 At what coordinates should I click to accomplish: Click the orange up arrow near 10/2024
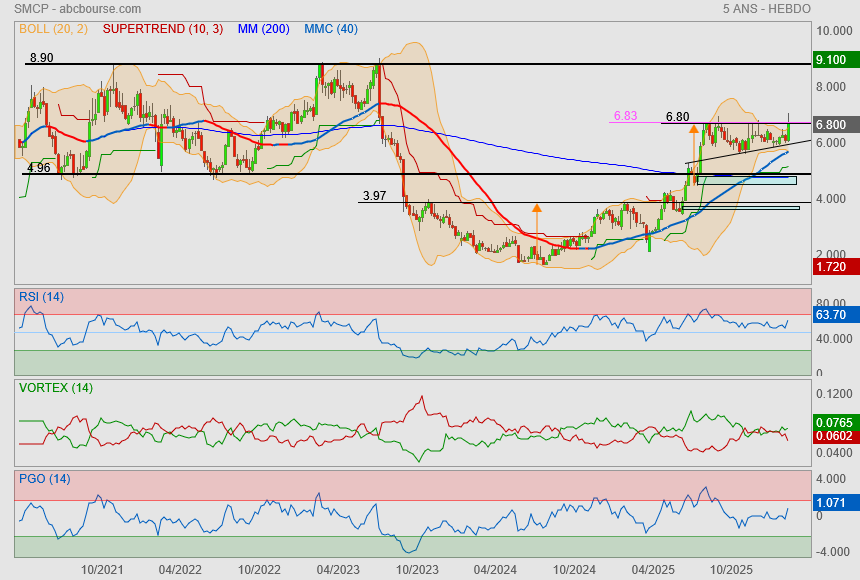point(536,210)
